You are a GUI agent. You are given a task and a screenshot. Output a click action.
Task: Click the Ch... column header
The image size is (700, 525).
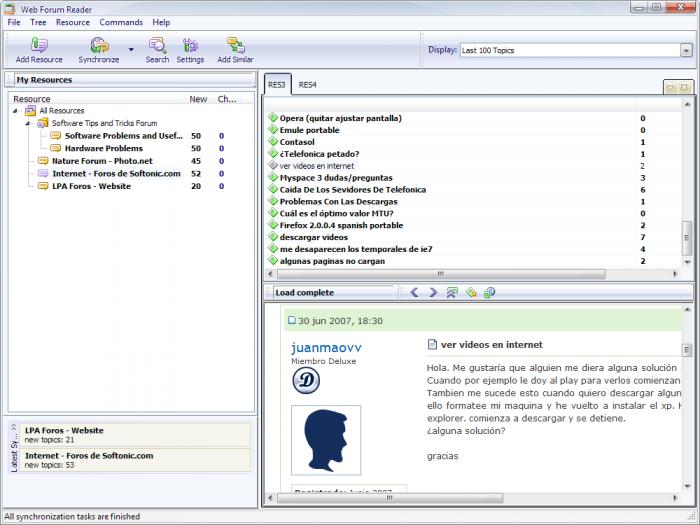pyautogui.click(x=227, y=99)
